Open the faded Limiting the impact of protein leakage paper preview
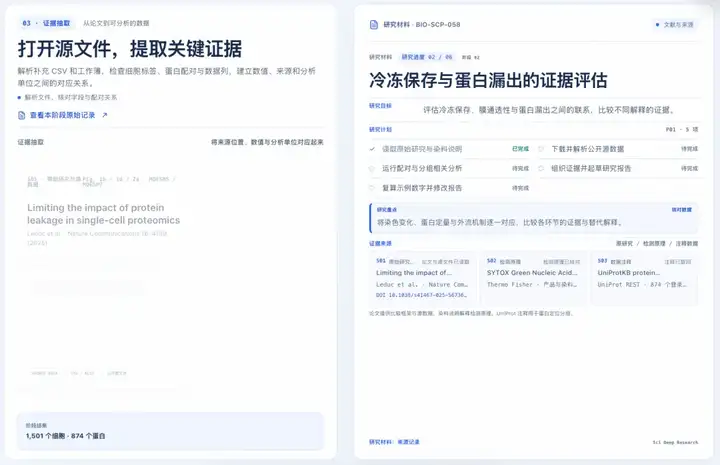The width and height of the screenshot is (720, 465). pyautogui.click(x=103, y=214)
